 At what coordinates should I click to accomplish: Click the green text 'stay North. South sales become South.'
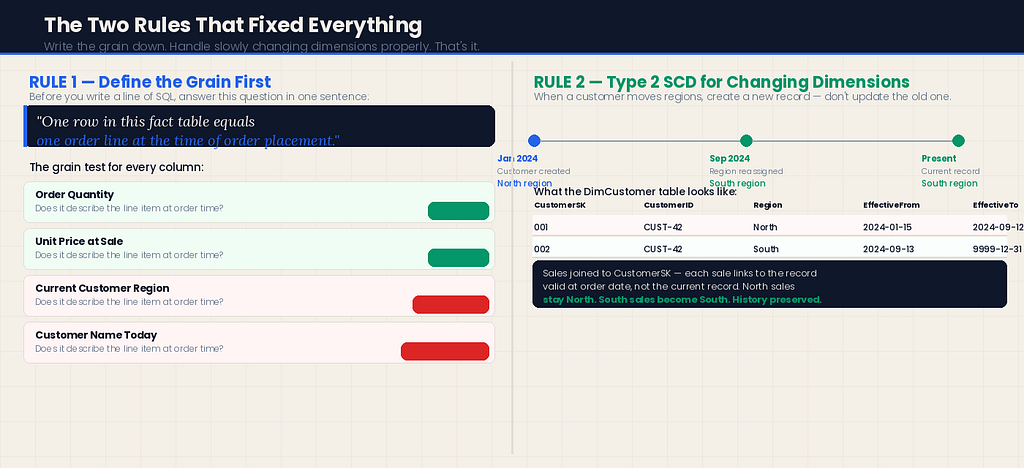pos(682,300)
